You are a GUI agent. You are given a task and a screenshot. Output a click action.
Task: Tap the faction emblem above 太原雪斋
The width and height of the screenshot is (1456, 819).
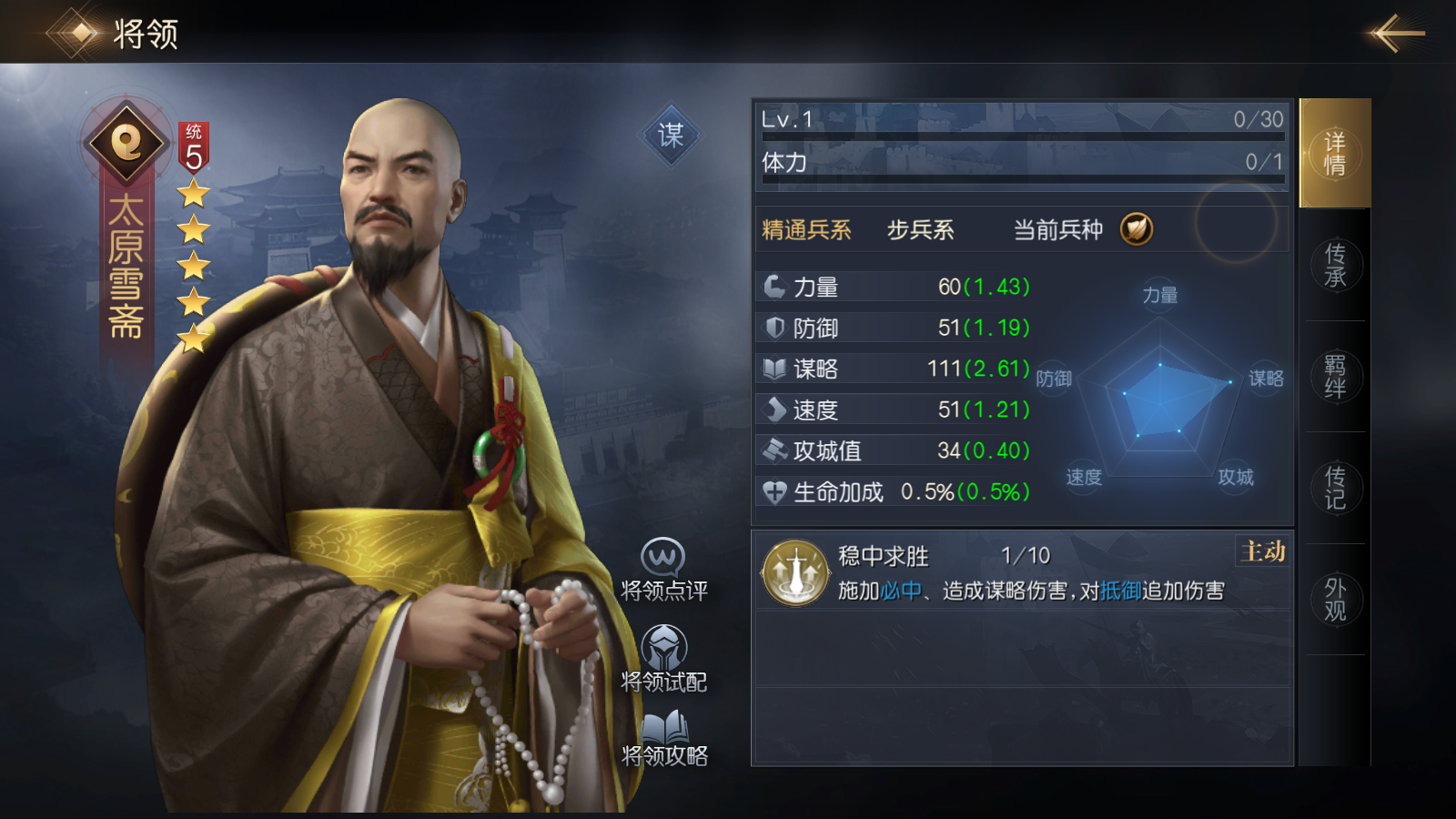pos(126,143)
